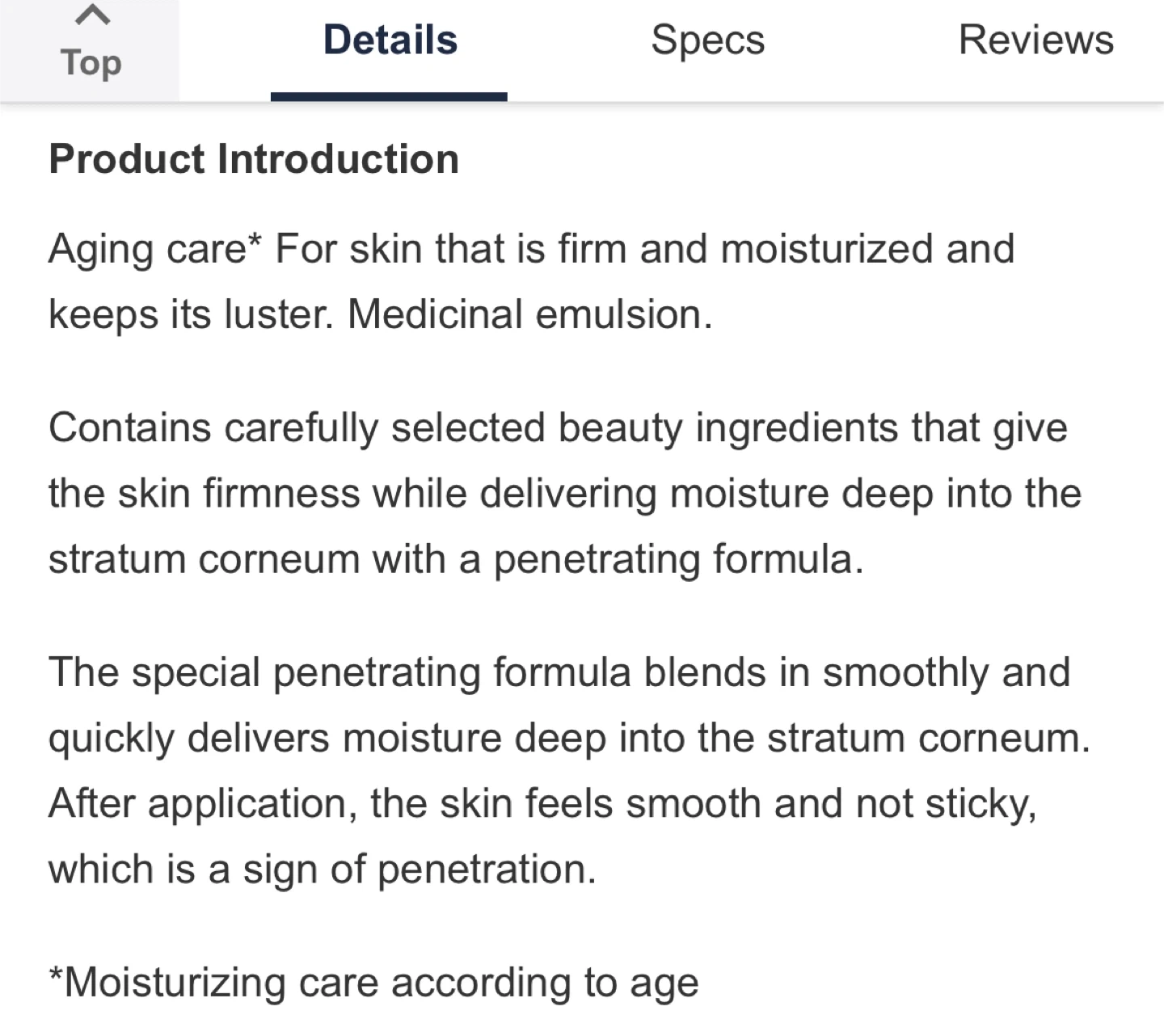Click the phrase 'For skin that is firm'
Image resolution: width=1164 pixels, height=1036 pixels.
tap(451, 249)
